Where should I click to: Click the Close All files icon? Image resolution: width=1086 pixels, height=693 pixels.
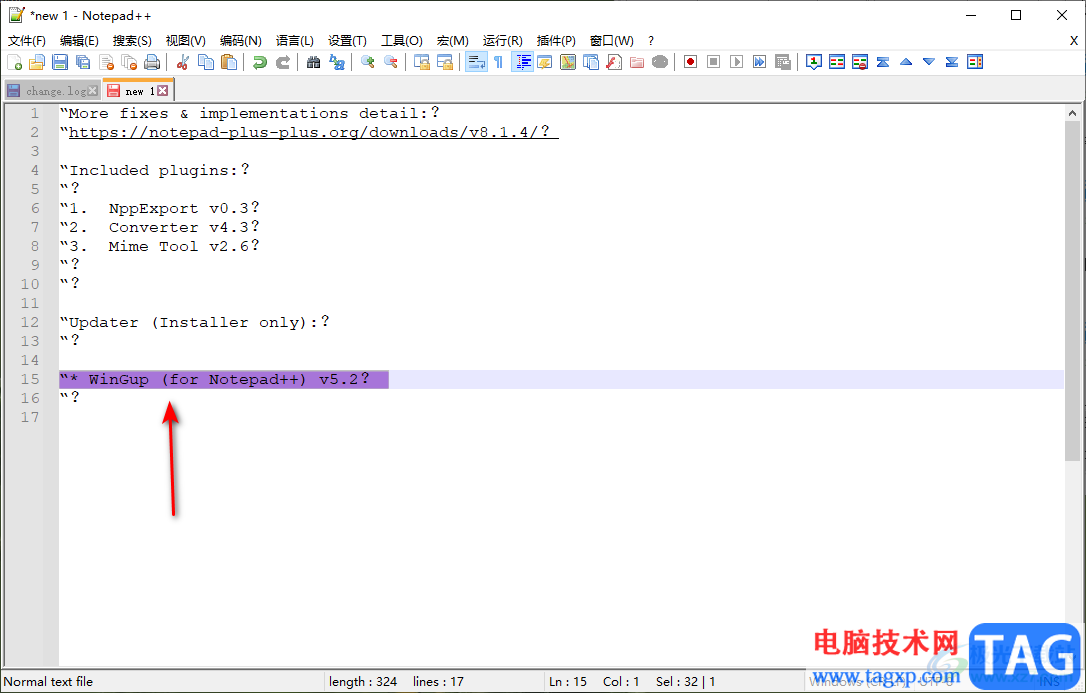(x=130, y=62)
